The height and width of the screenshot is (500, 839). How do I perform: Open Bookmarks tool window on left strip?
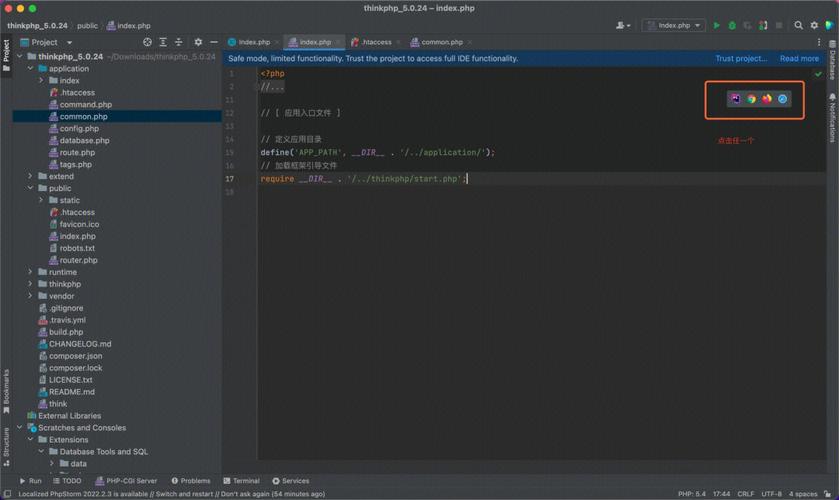coord(6,391)
